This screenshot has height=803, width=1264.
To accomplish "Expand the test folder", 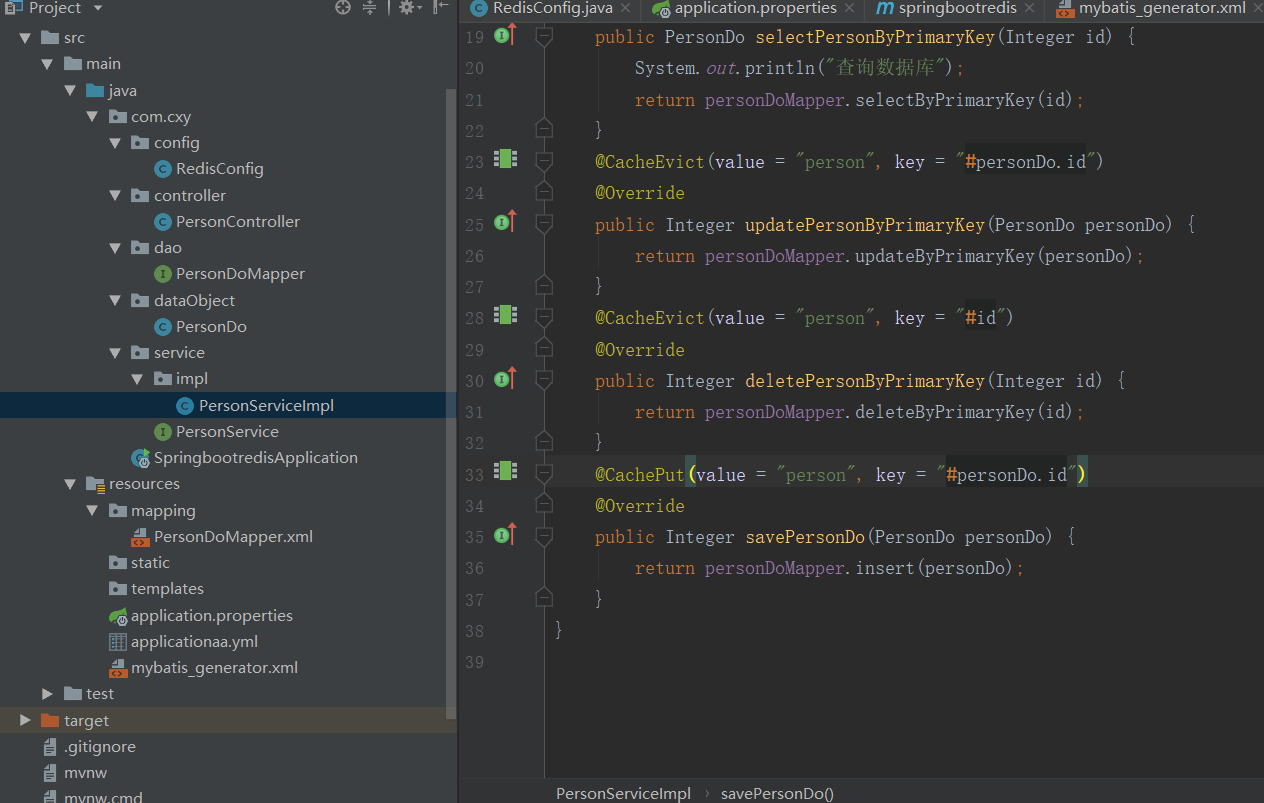I will (48, 694).
